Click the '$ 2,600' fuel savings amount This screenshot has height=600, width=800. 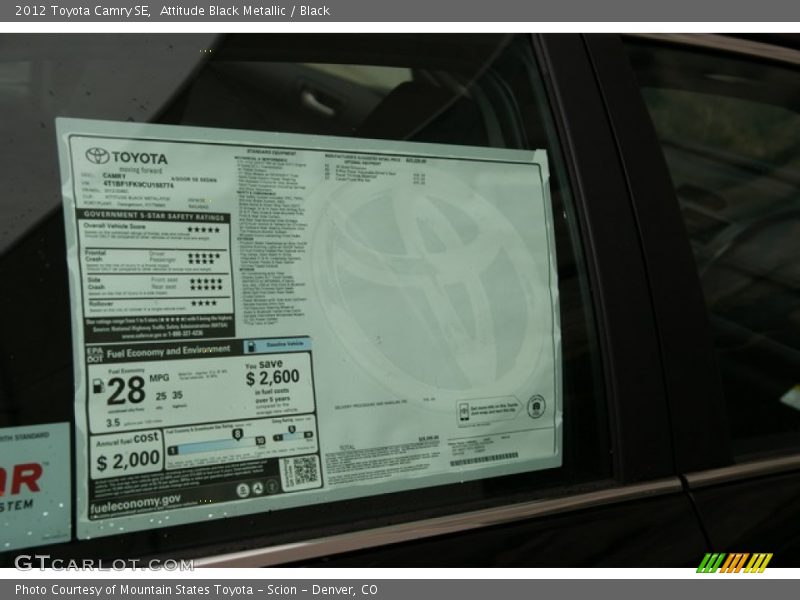coord(272,378)
